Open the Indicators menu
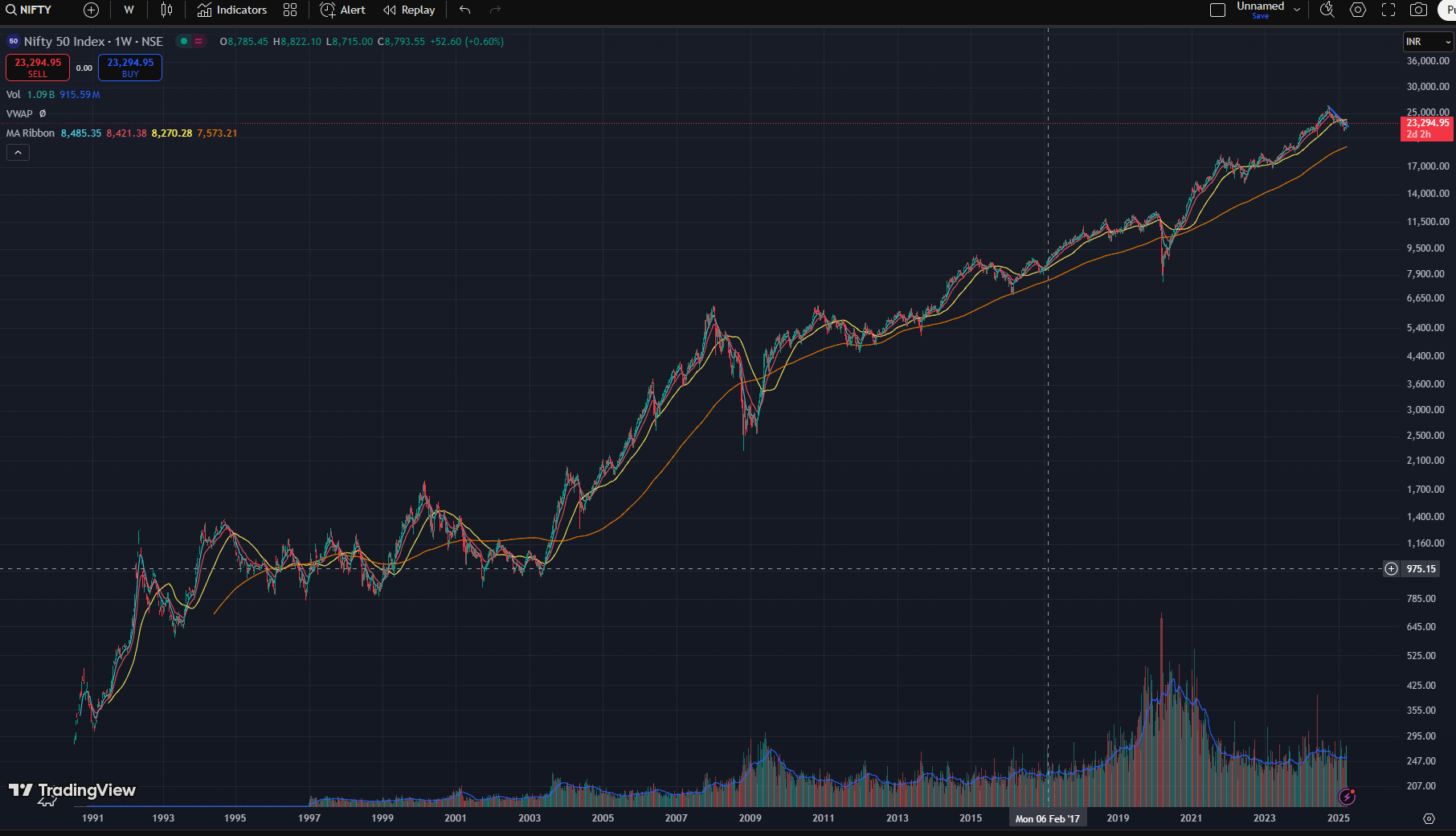Image resolution: width=1456 pixels, height=836 pixels. click(232, 10)
